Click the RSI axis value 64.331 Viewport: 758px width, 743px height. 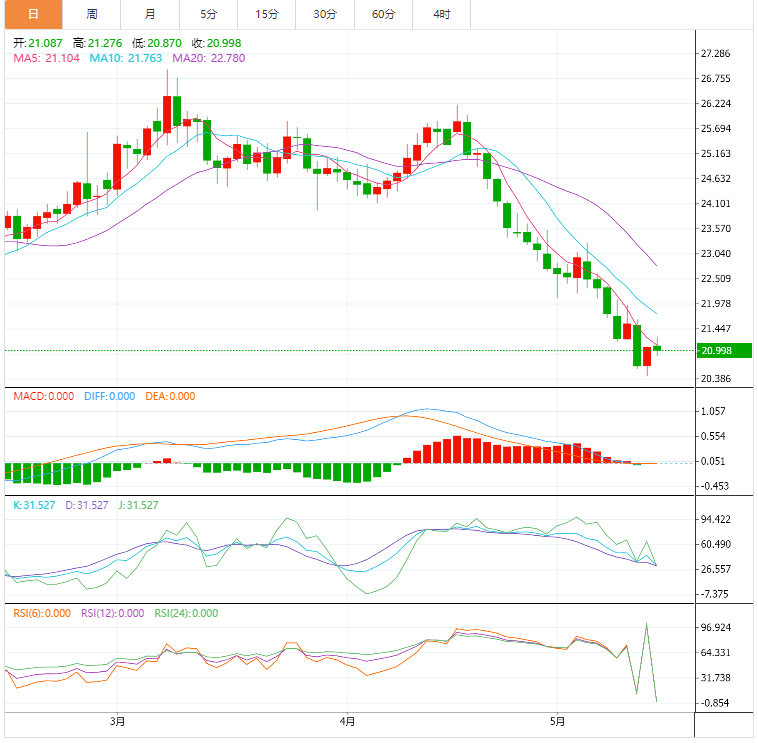(x=715, y=653)
